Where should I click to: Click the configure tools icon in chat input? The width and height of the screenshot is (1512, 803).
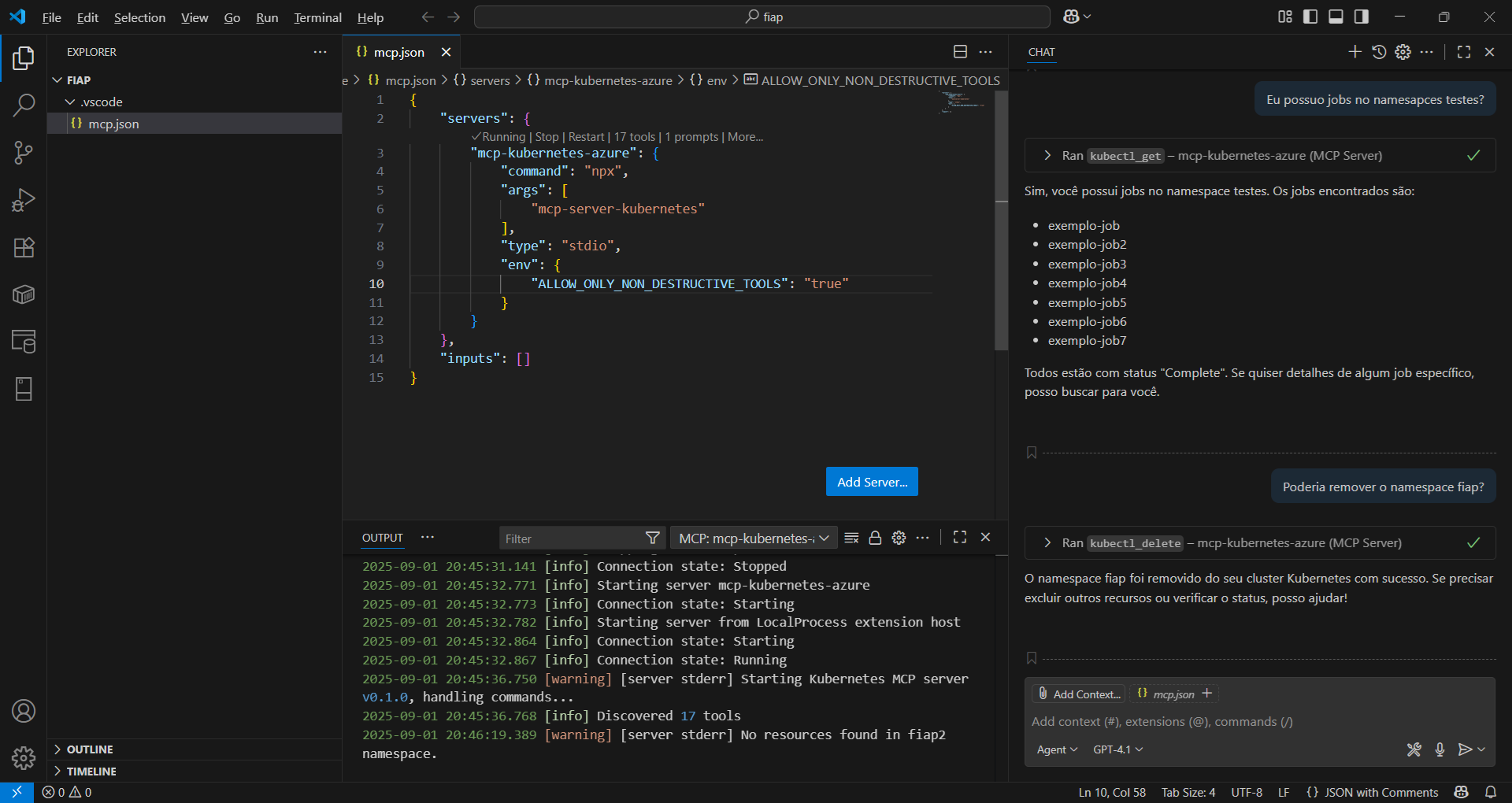[1414, 749]
